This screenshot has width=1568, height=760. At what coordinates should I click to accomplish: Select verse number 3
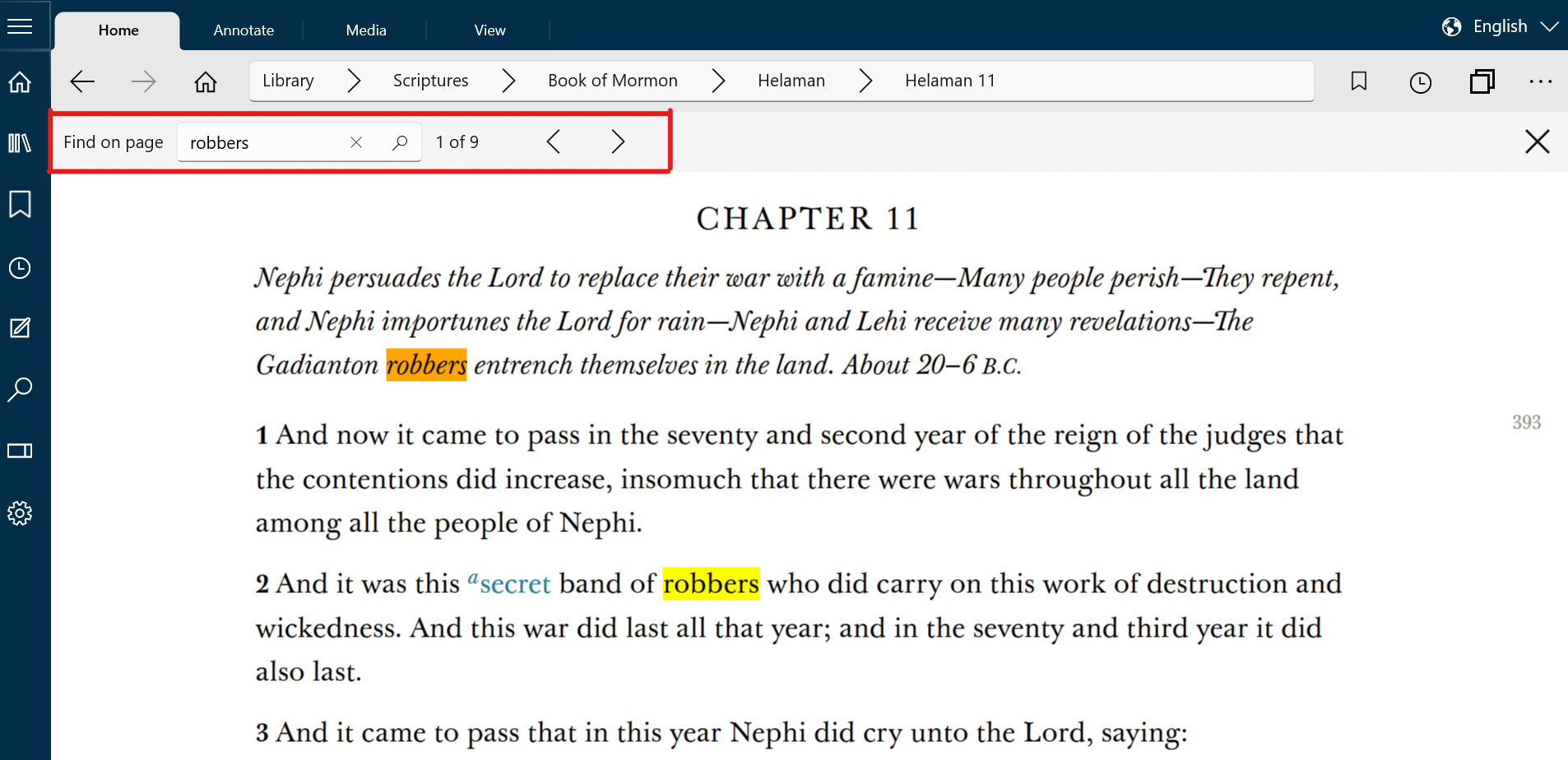262,733
